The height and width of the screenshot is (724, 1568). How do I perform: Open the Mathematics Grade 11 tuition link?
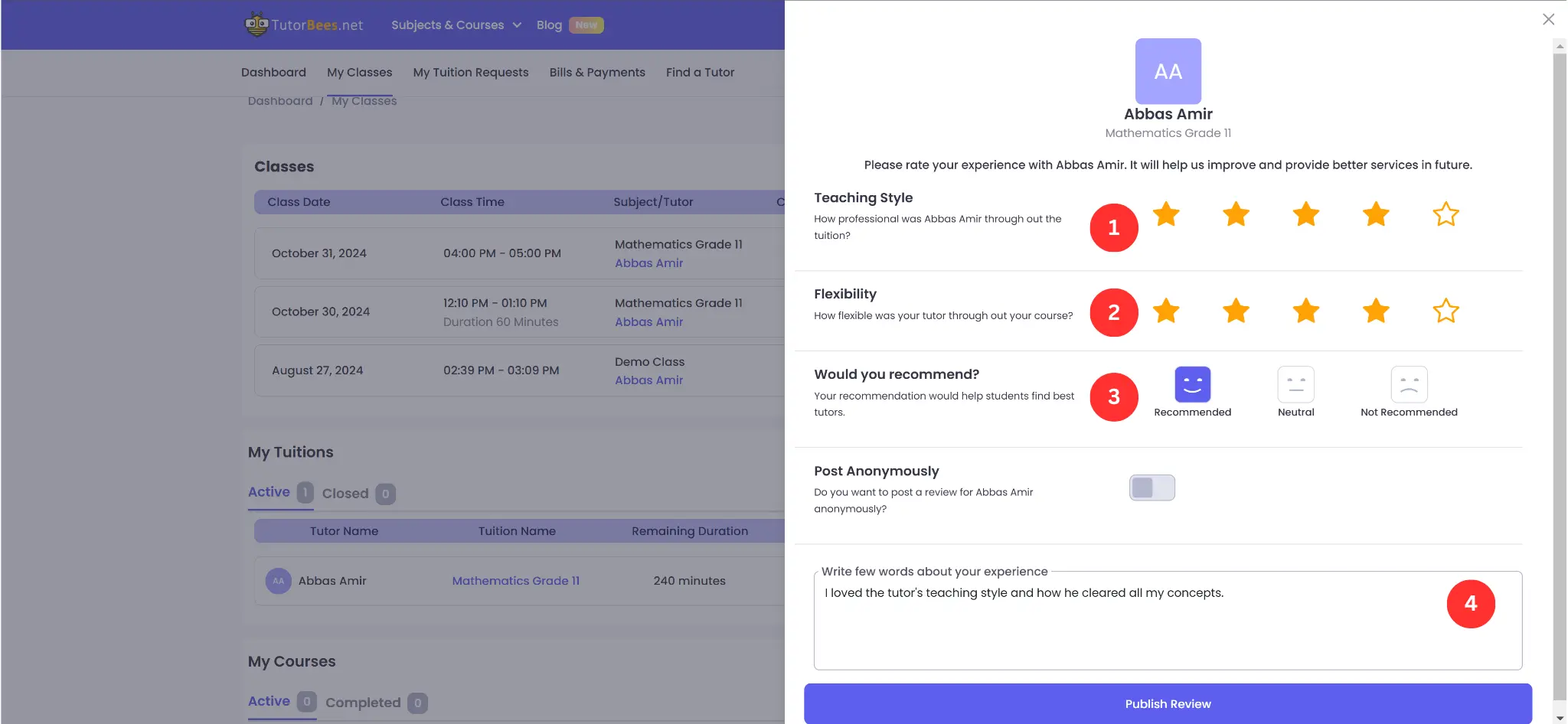(x=515, y=581)
